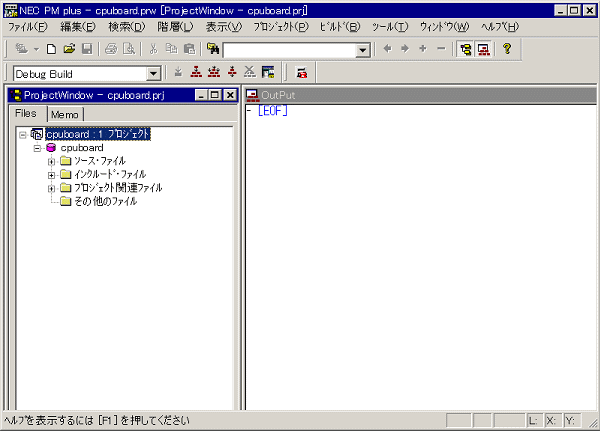The image size is (600, 431).
Task: Toggle the Project Window toolbar button
Action: point(466,49)
